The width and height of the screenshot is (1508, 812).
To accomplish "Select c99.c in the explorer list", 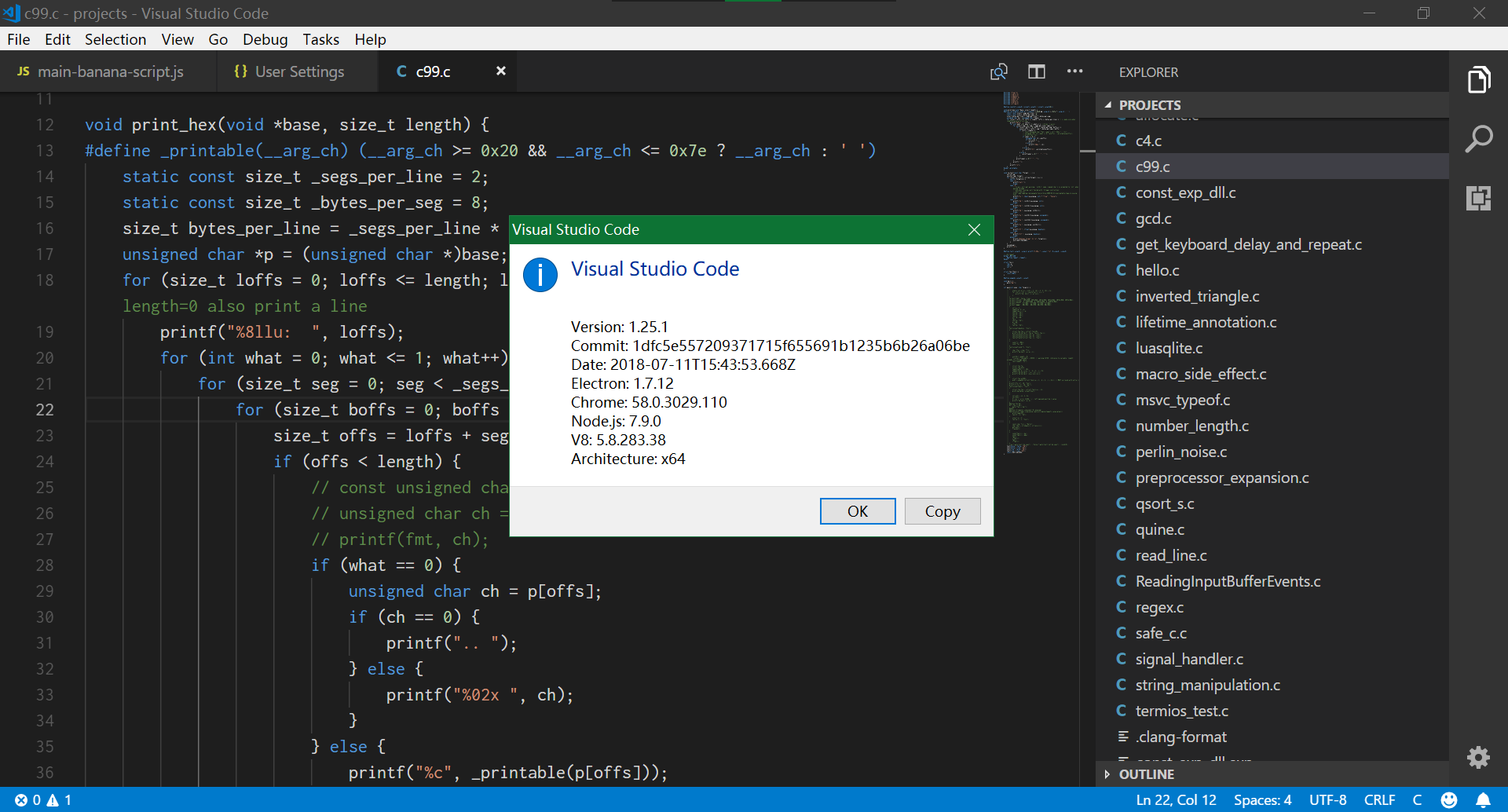I will click(1272, 166).
